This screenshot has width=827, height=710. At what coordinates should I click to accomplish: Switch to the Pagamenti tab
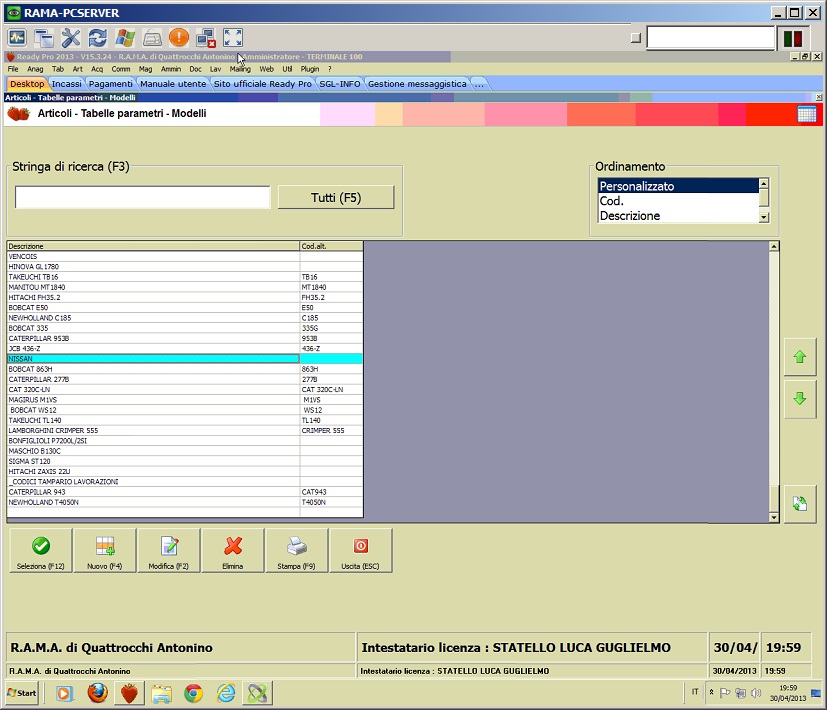111,84
